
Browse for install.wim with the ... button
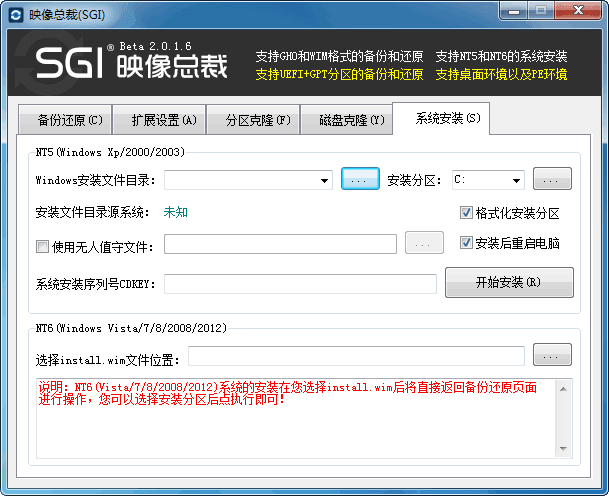552,355
